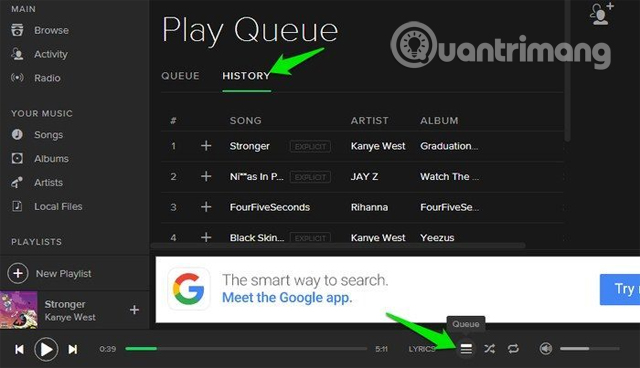The image size is (640, 368).
Task: Select the song title Stronger in the list
Action: pyautogui.click(x=249, y=146)
